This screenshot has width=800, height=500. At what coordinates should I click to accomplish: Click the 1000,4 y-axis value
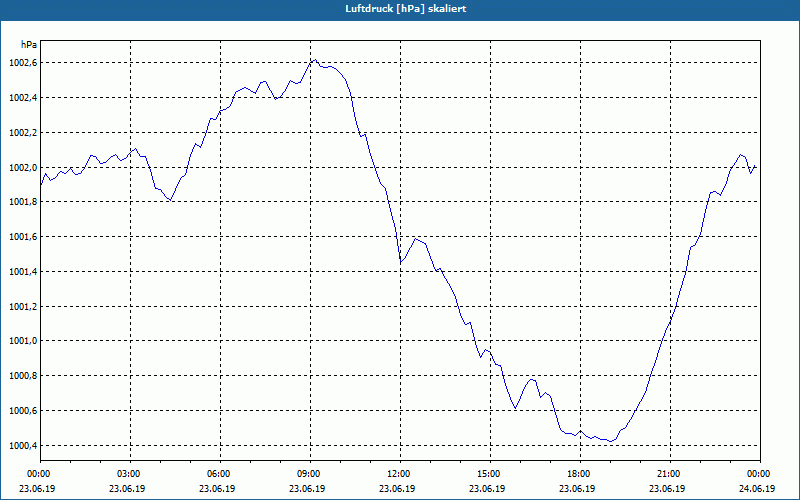[23, 445]
